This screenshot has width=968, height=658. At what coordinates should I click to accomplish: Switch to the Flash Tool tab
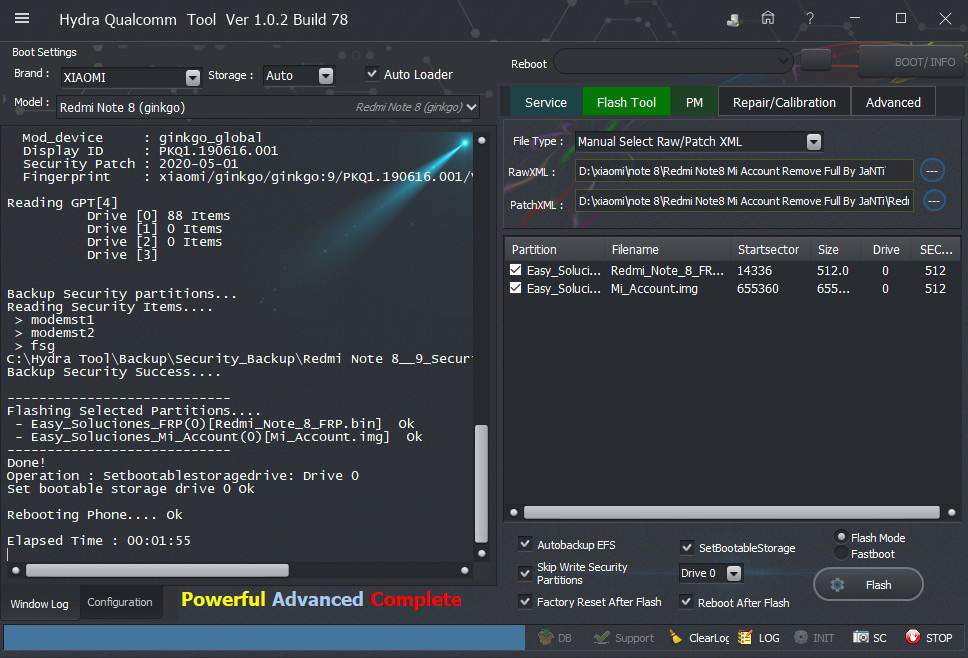[x=626, y=102]
